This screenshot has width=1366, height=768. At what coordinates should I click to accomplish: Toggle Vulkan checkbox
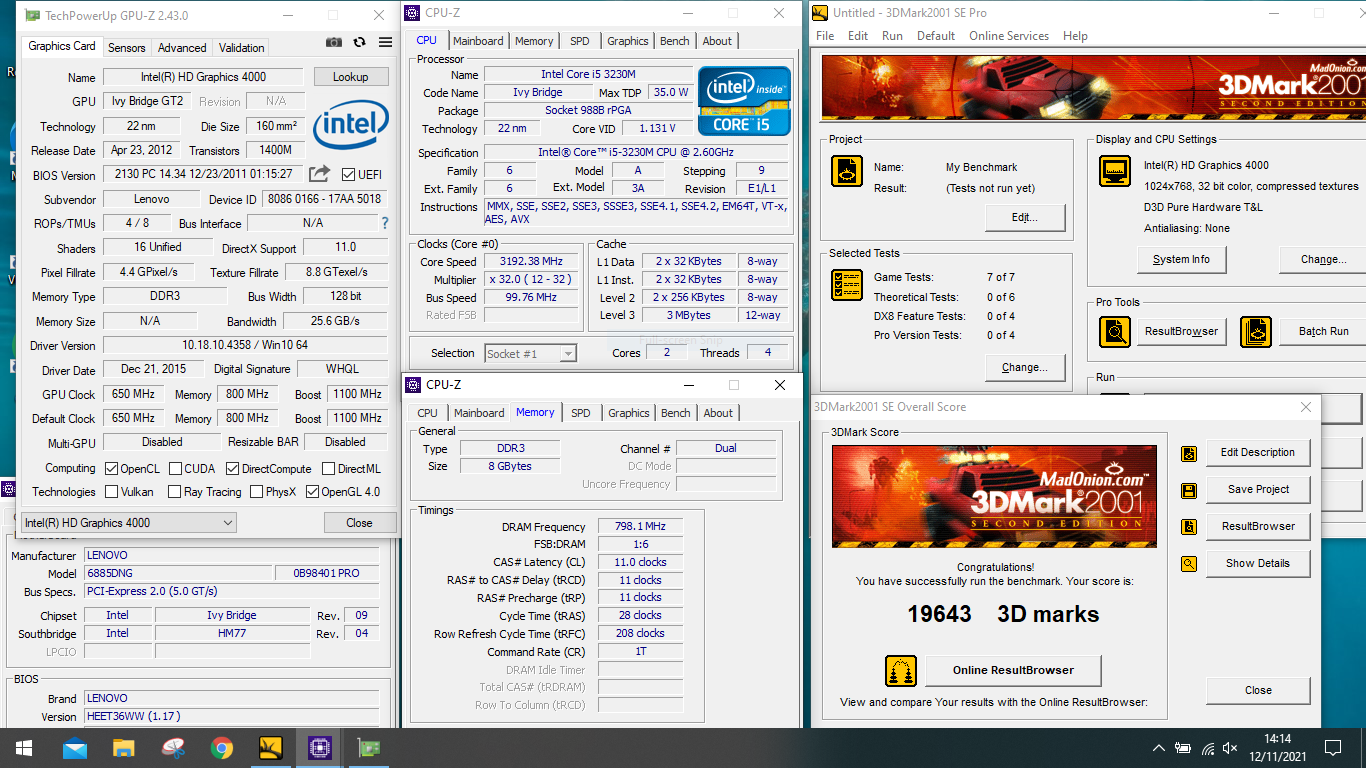point(111,492)
